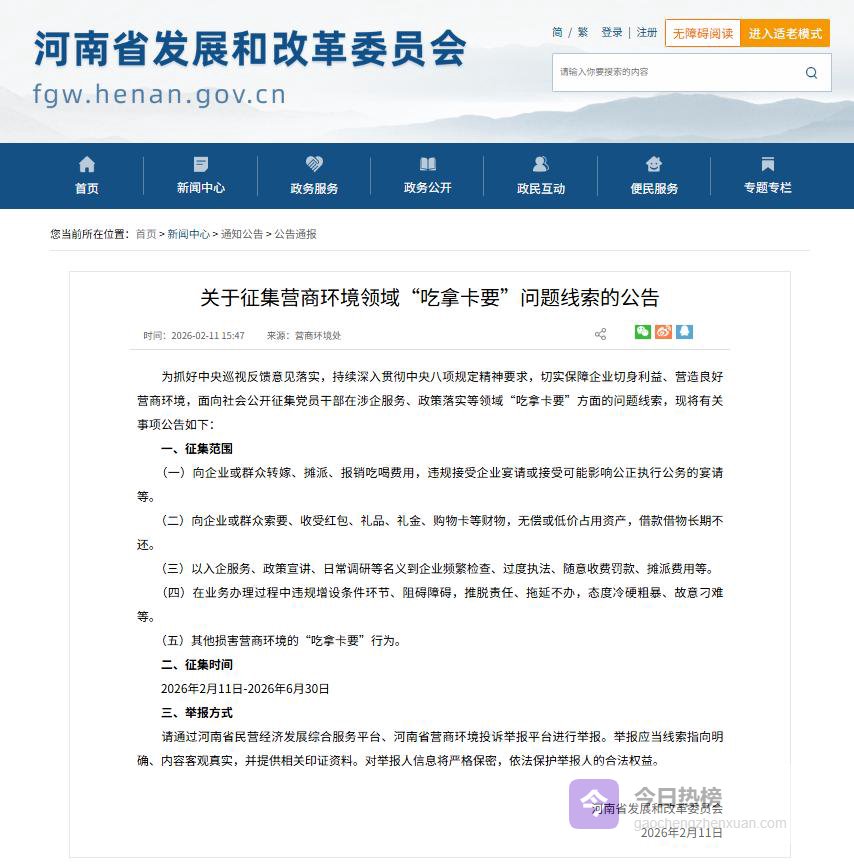Open 政务服务 in the navigation bar
This screenshot has height=864, width=854.
314,176
